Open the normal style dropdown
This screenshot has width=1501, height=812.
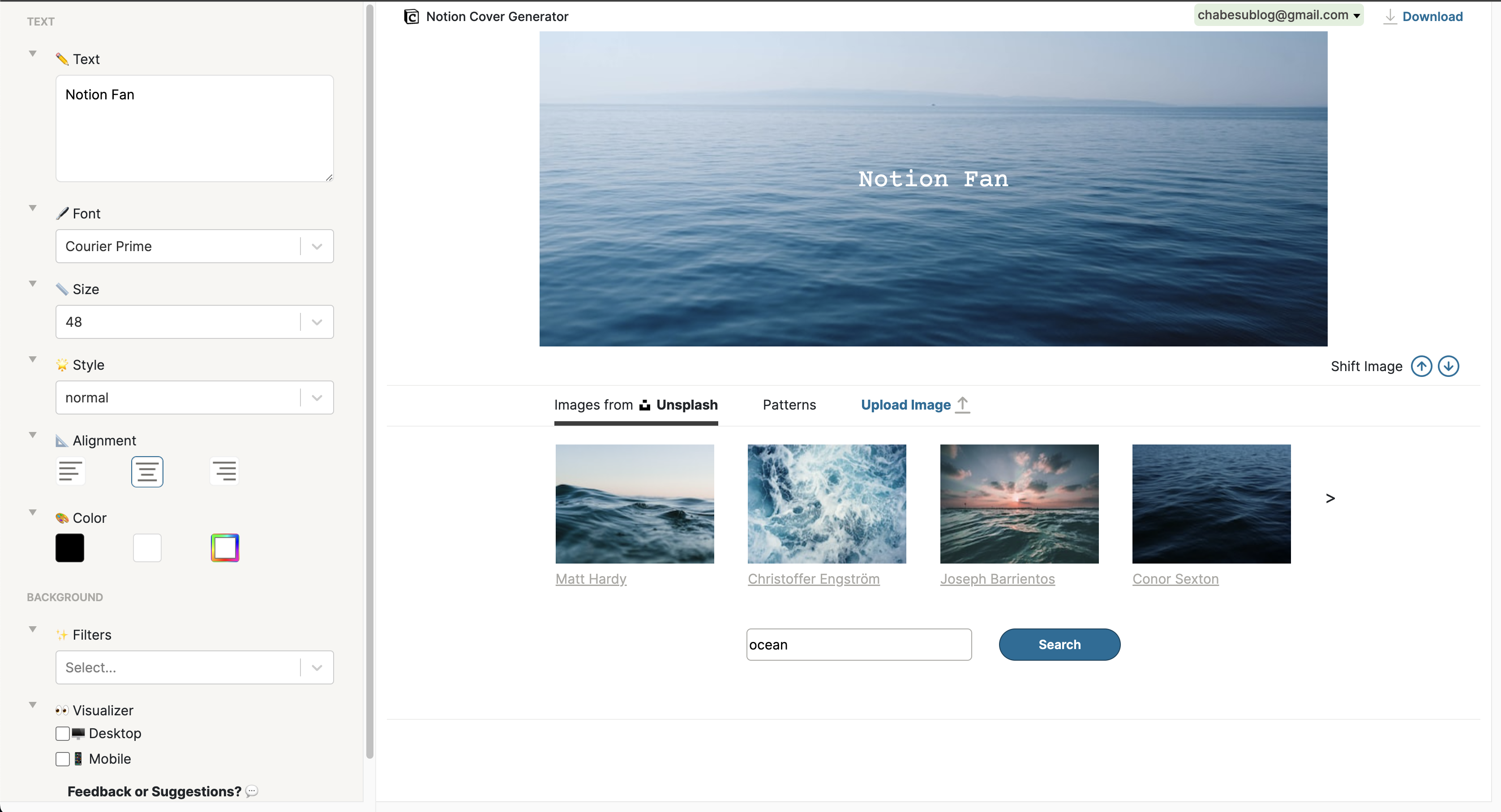pos(195,397)
